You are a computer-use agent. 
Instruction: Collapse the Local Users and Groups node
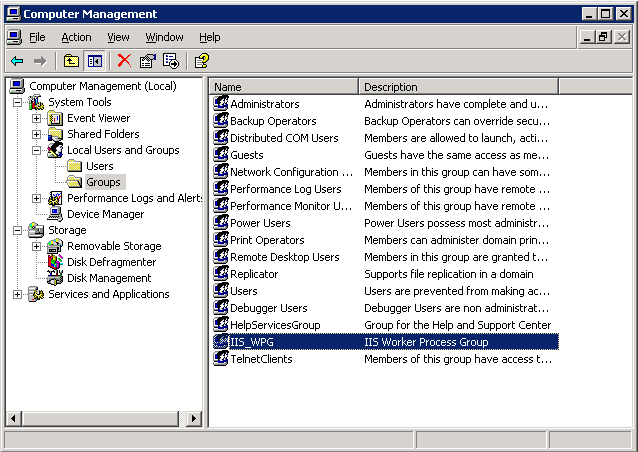pos(36,150)
